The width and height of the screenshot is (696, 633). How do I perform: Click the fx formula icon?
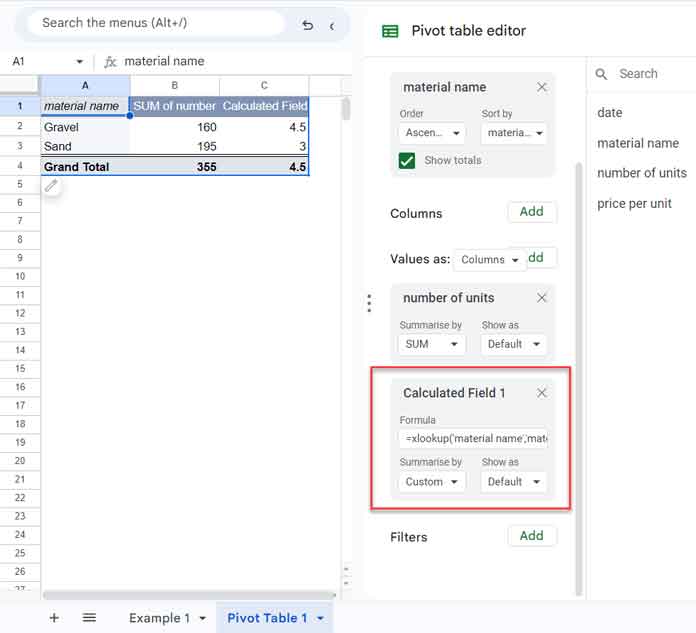[110, 62]
